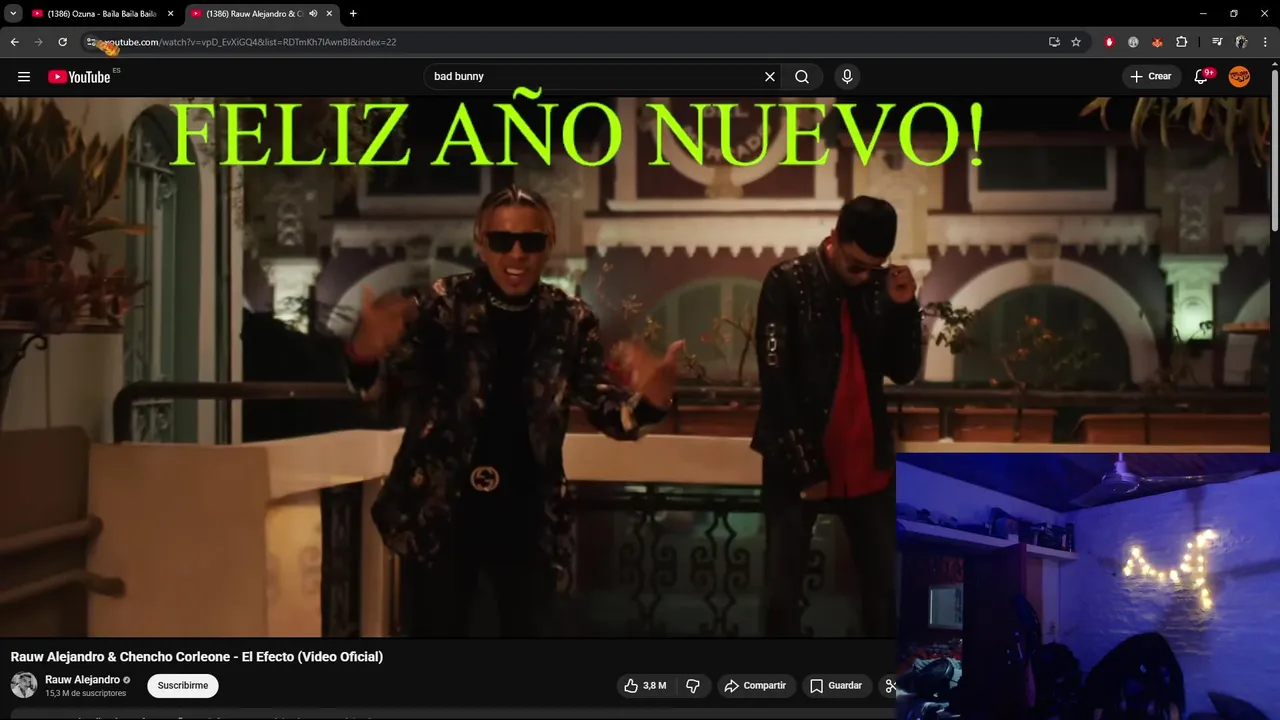Start voice search with the microphone
1280x720 pixels.
[847, 77]
